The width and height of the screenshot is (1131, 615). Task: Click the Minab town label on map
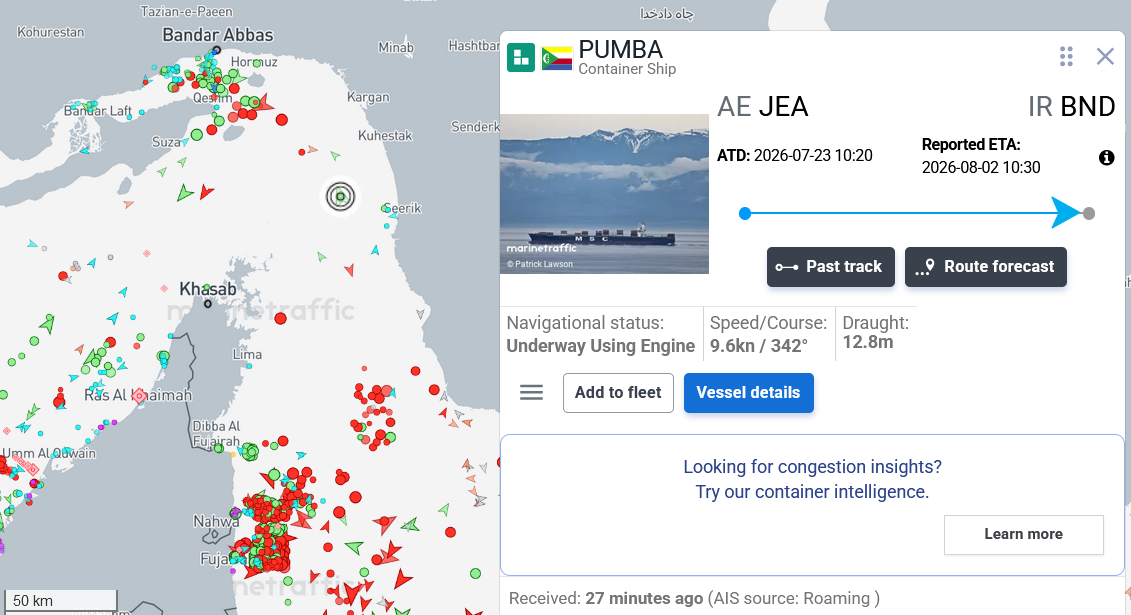tap(396, 48)
